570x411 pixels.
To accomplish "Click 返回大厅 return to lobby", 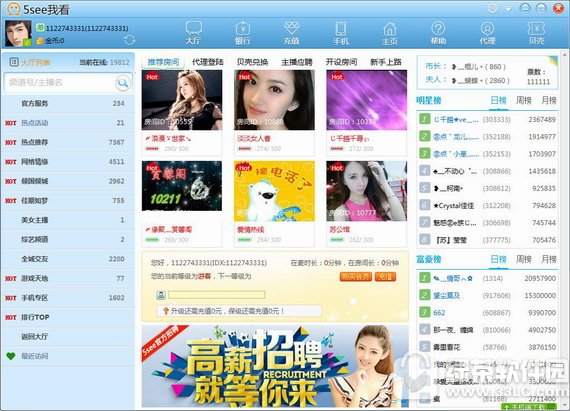I will pyautogui.click(x=68, y=337).
